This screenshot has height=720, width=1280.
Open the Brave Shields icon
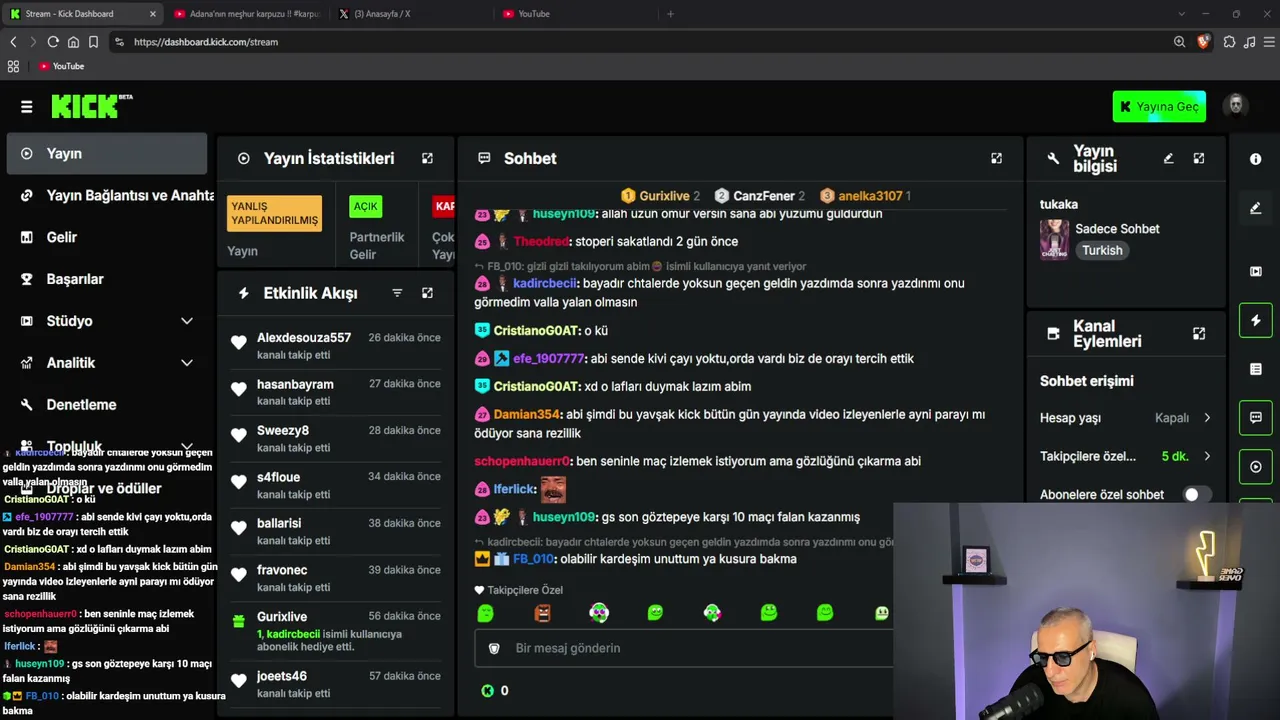coord(1203,42)
